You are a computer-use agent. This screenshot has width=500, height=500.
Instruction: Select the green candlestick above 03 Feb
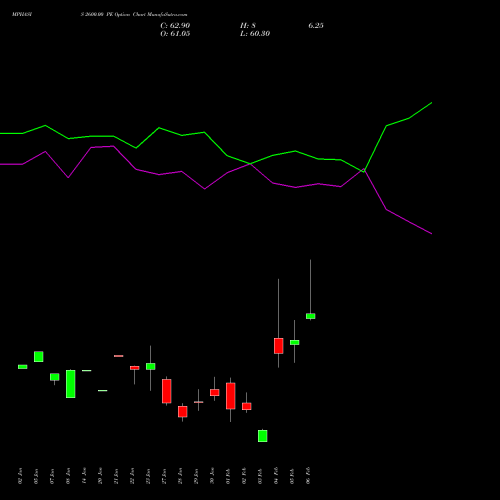[263, 436]
